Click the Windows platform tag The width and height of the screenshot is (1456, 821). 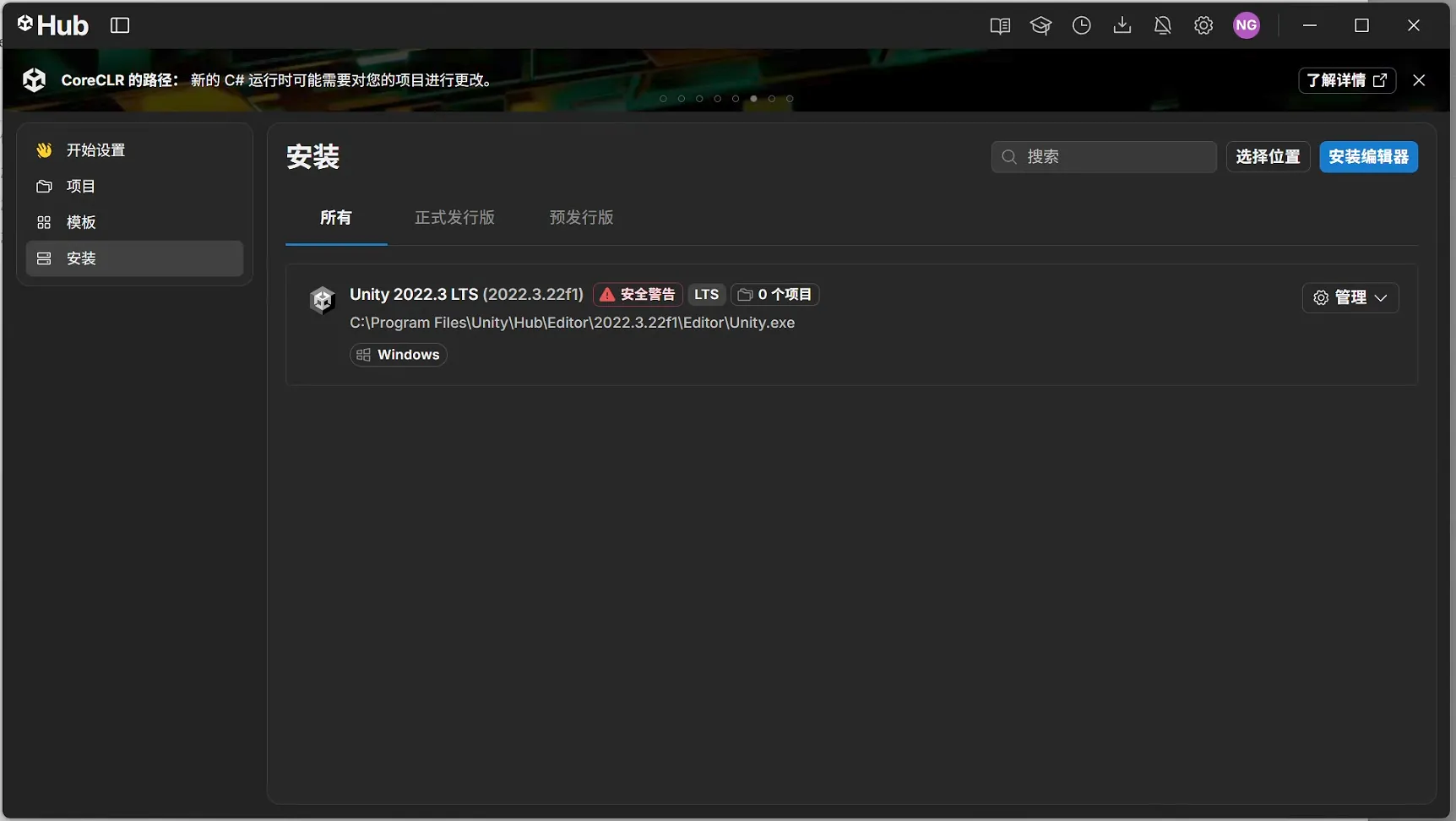(x=399, y=355)
